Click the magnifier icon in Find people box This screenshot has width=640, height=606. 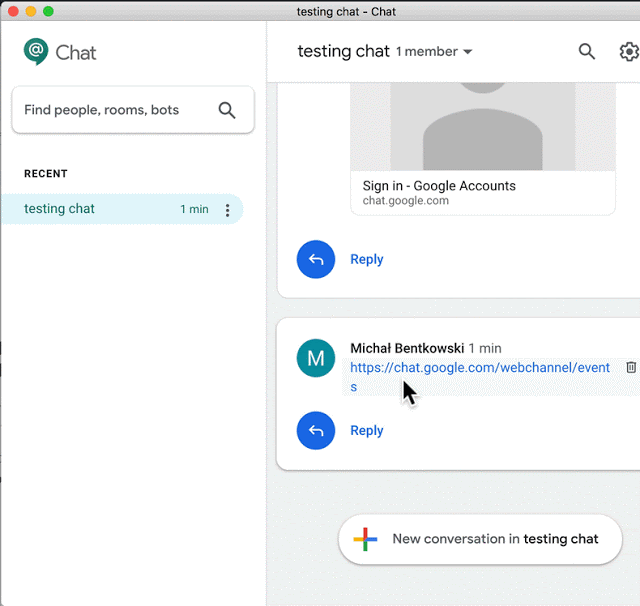coord(227,110)
